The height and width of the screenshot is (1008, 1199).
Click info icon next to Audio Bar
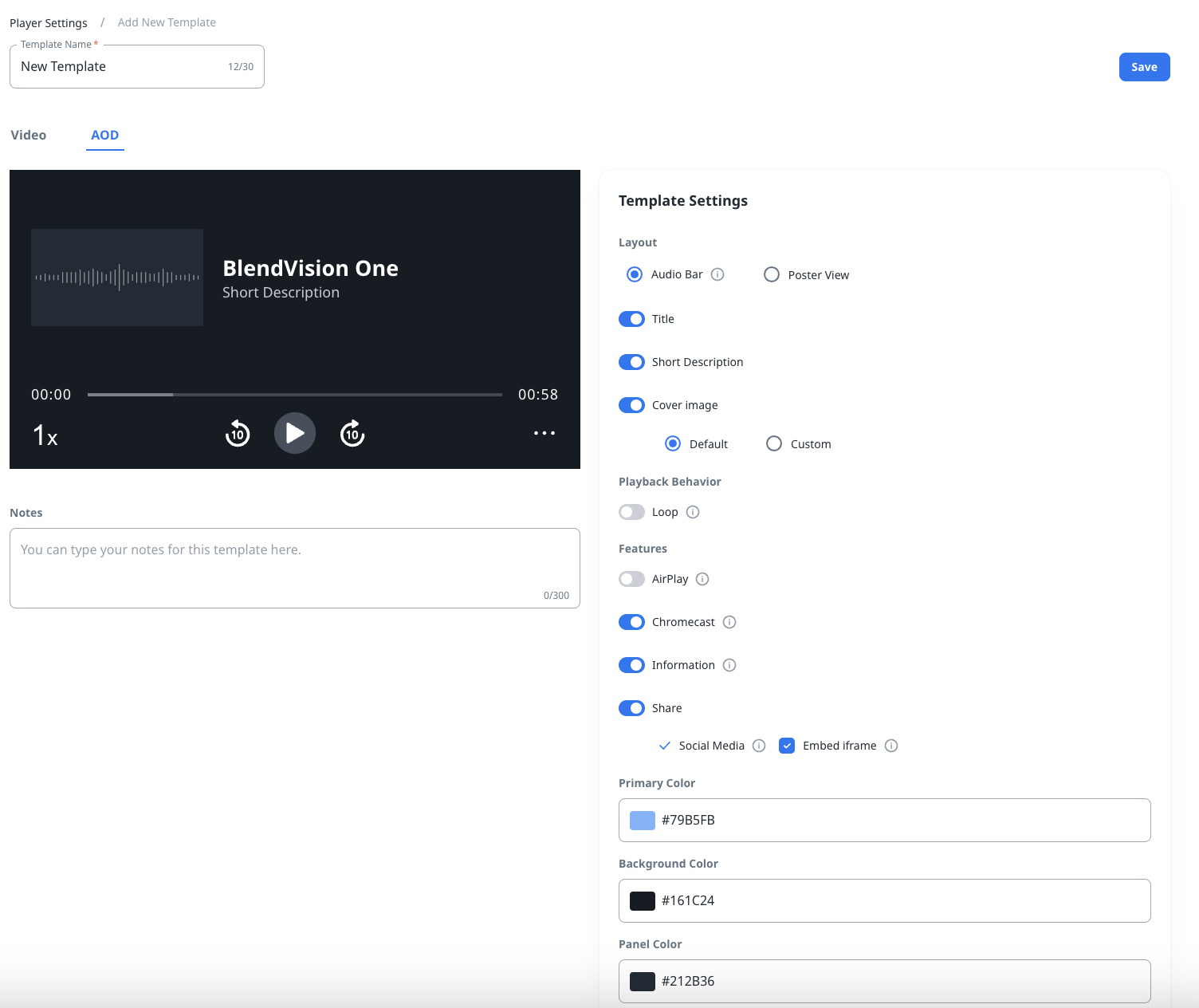pyautogui.click(x=717, y=274)
